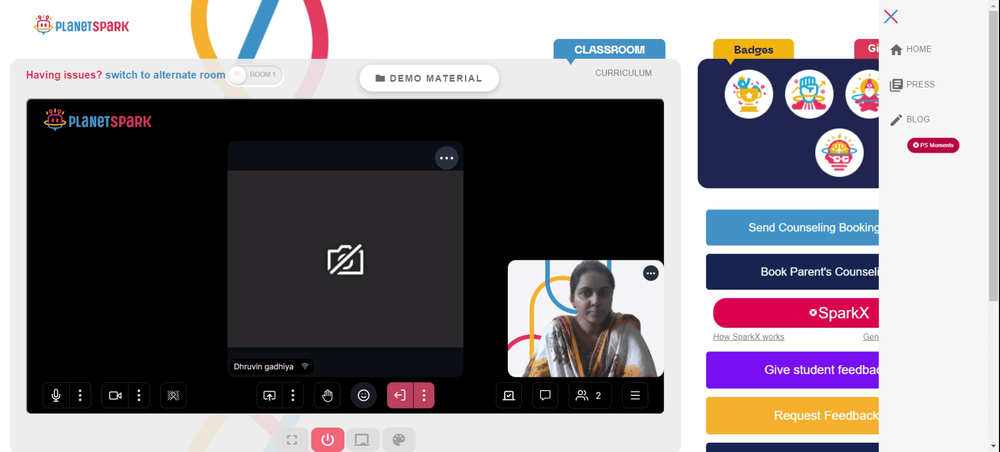The image size is (1000, 452).
Task: Click Request Feedback button
Action: pos(792,416)
